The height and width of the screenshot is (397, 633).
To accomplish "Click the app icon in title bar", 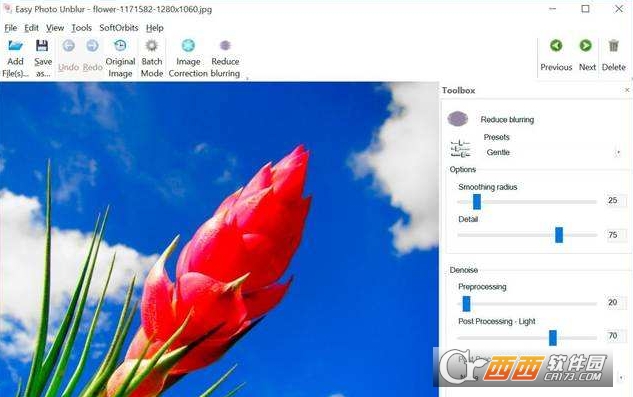I will pyautogui.click(x=7, y=9).
